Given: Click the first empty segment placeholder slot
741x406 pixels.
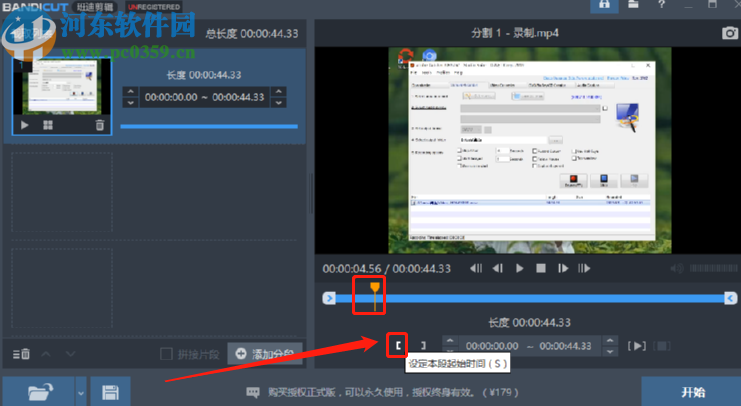Looking at the screenshot, I should (x=62, y=192).
